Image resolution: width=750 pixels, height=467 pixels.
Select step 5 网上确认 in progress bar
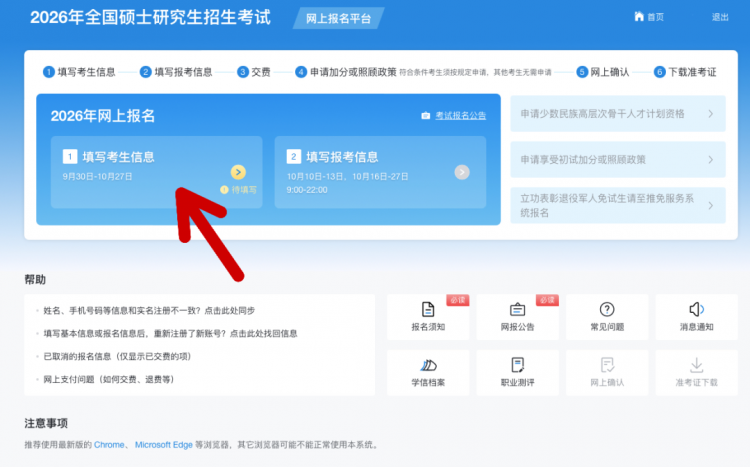603,72
